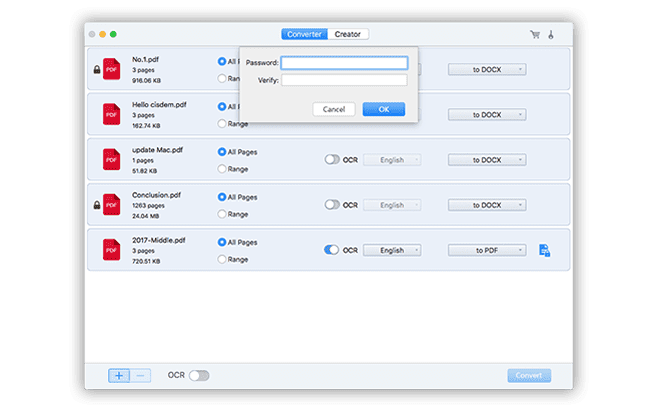Click the Convert button
Image resolution: width=658 pixels, height=412 pixels.
click(529, 375)
